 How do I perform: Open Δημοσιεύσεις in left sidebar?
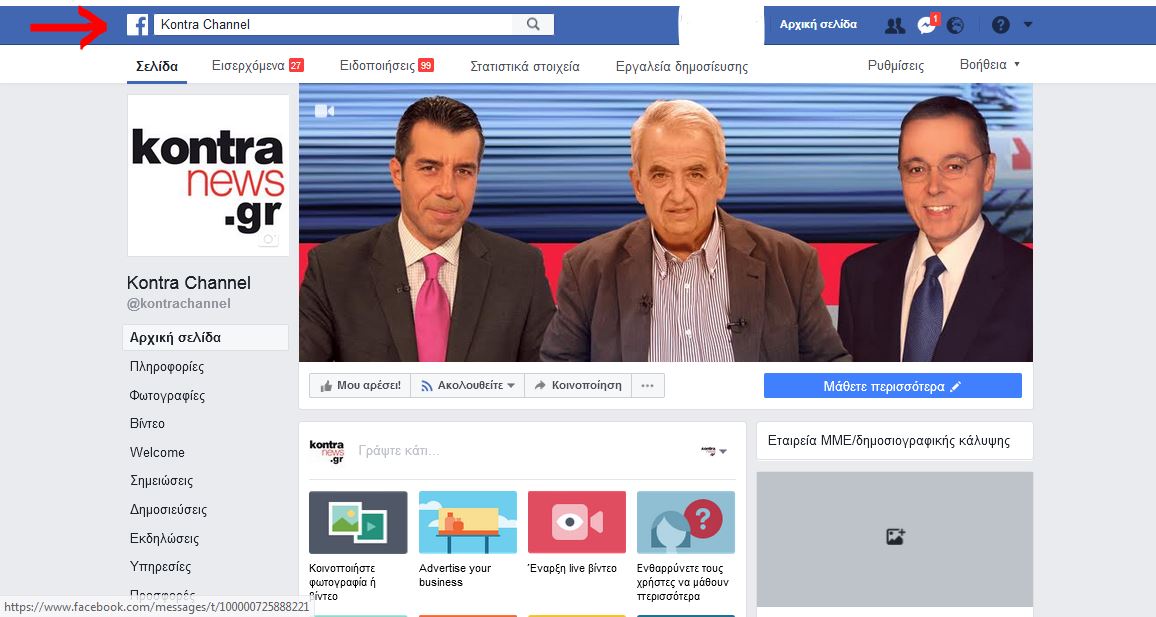click(168, 509)
